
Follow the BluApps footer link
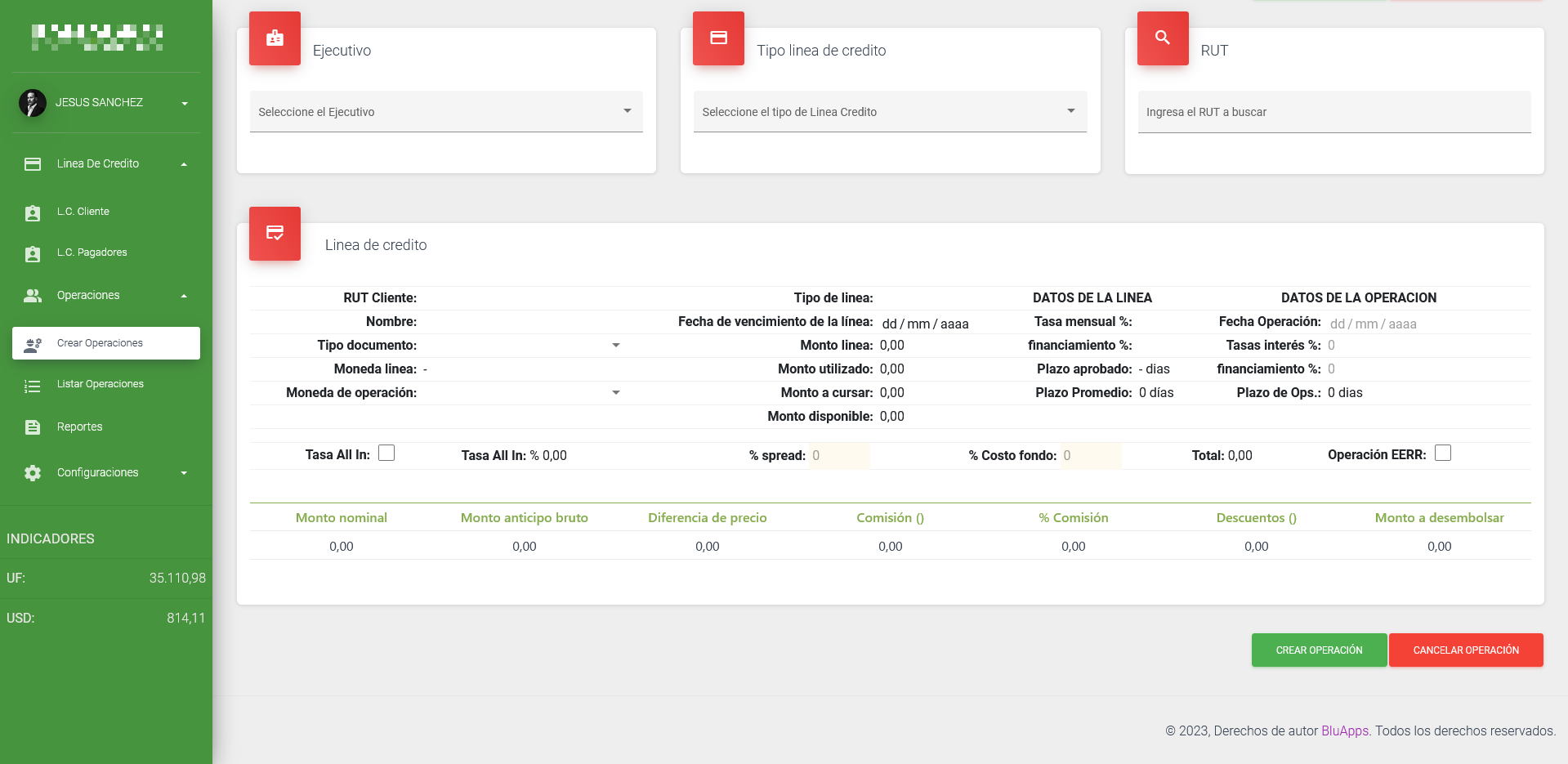click(x=1344, y=730)
